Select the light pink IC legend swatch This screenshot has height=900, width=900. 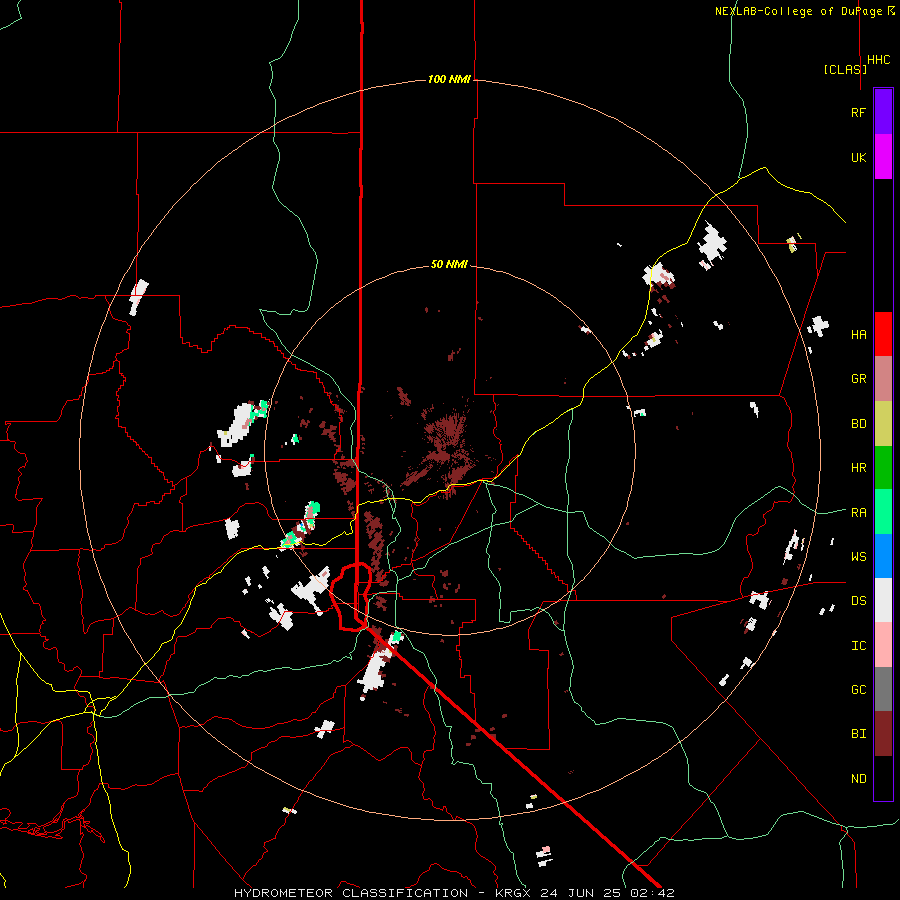pyautogui.click(x=883, y=645)
